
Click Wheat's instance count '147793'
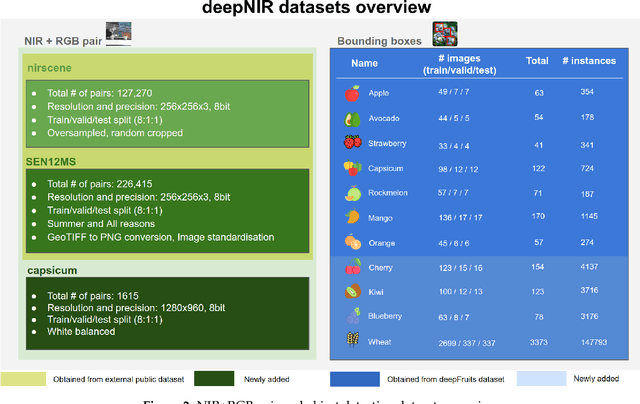click(x=594, y=342)
